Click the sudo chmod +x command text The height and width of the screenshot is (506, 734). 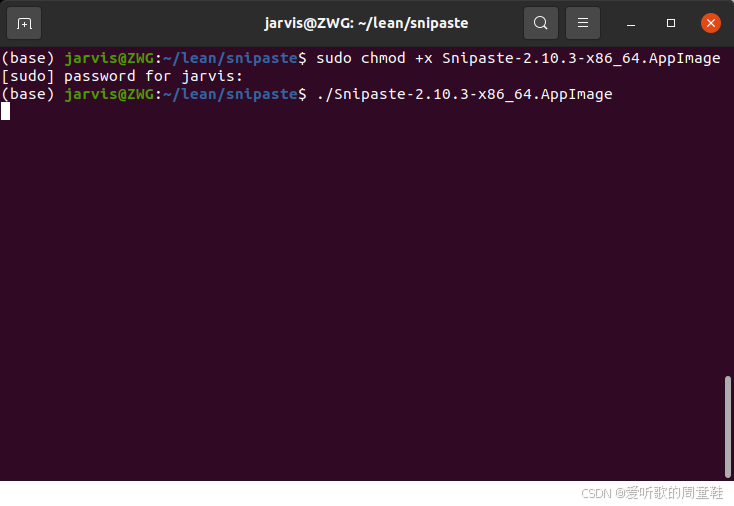click(518, 58)
